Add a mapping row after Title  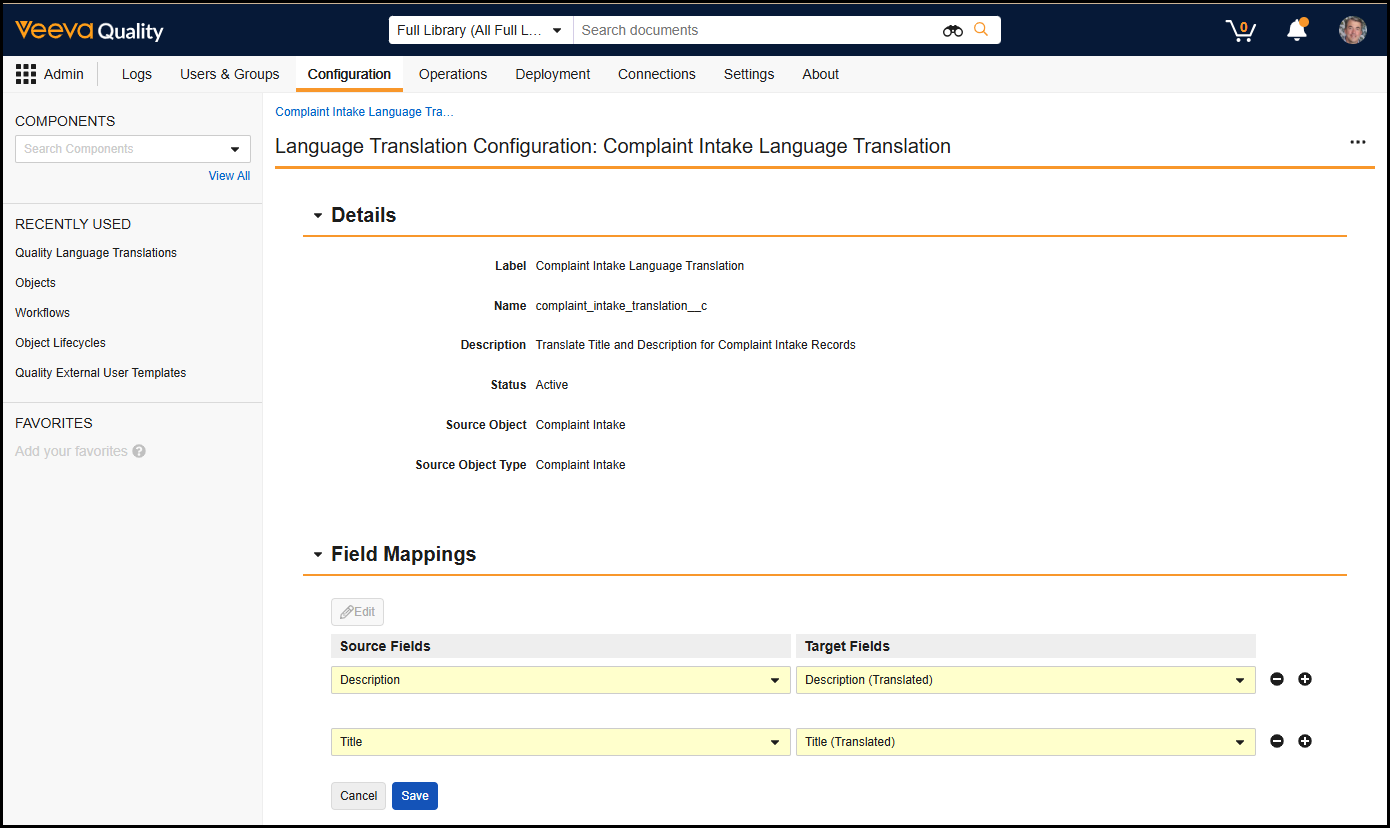pos(1305,742)
